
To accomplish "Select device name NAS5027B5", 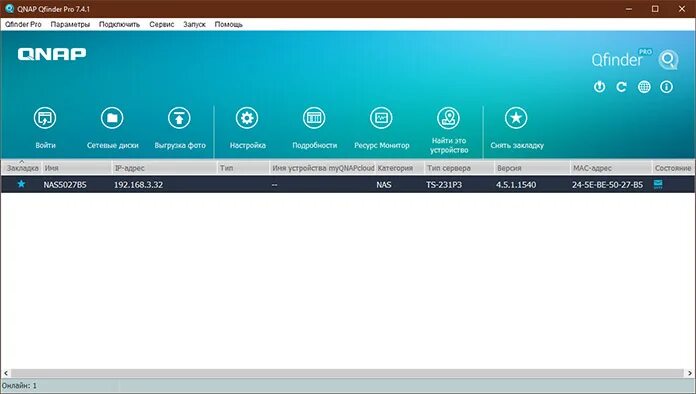I will pos(65,185).
